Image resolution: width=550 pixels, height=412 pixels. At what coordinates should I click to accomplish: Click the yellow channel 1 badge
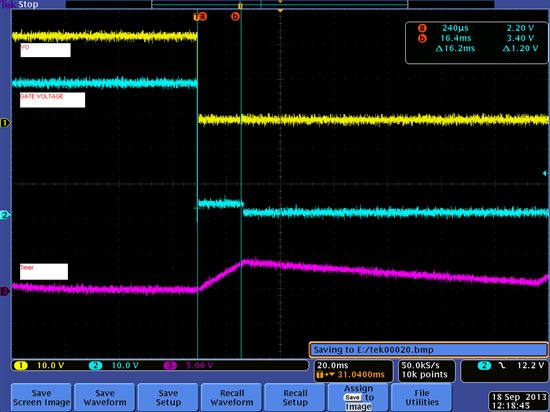[21, 365]
